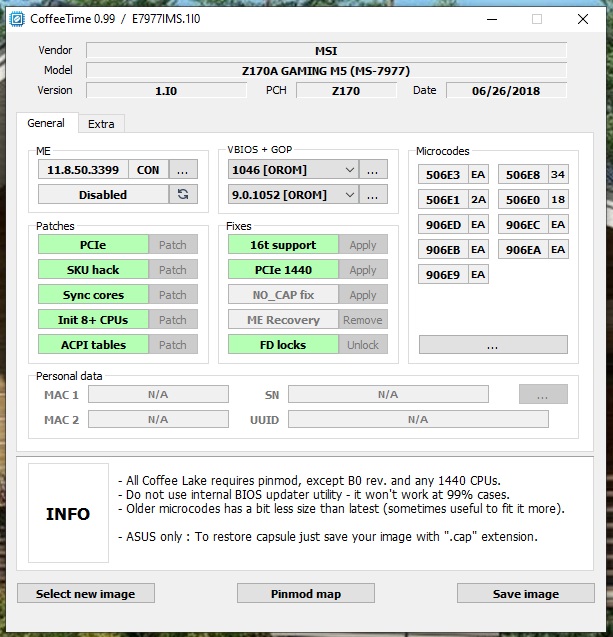Screen dimensions: 613x637
Task: Click revision 18 next to 506E0
Action: (x=558, y=199)
